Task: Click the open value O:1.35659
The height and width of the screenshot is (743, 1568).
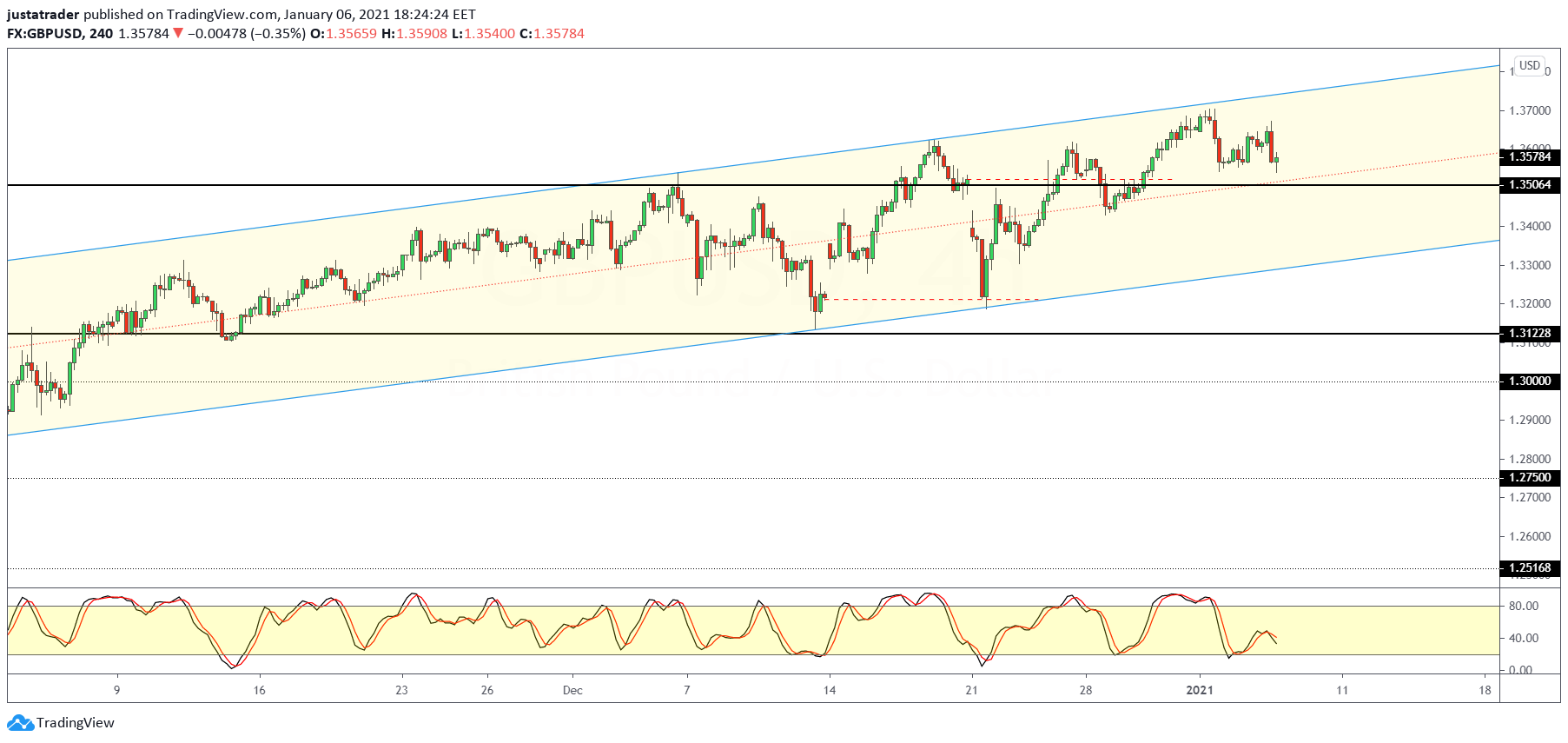Action: [344, 34]
